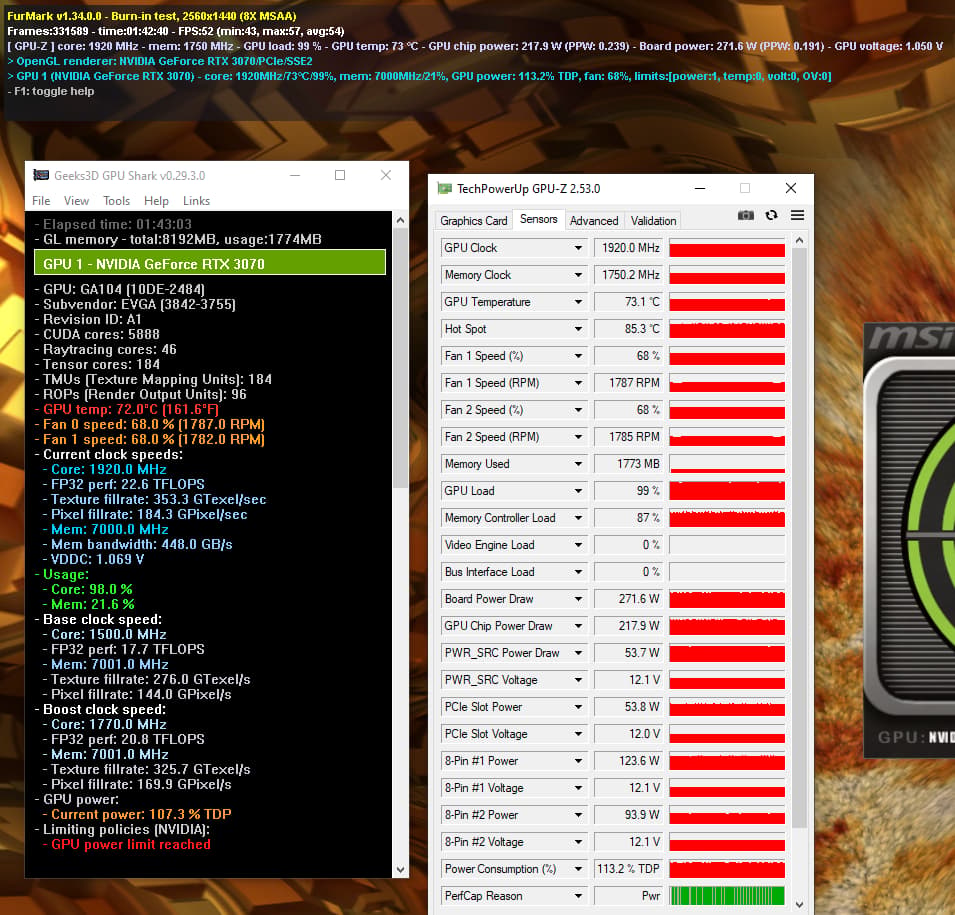Click the GPU-Z title bar app icon

[x=445, y=189]
